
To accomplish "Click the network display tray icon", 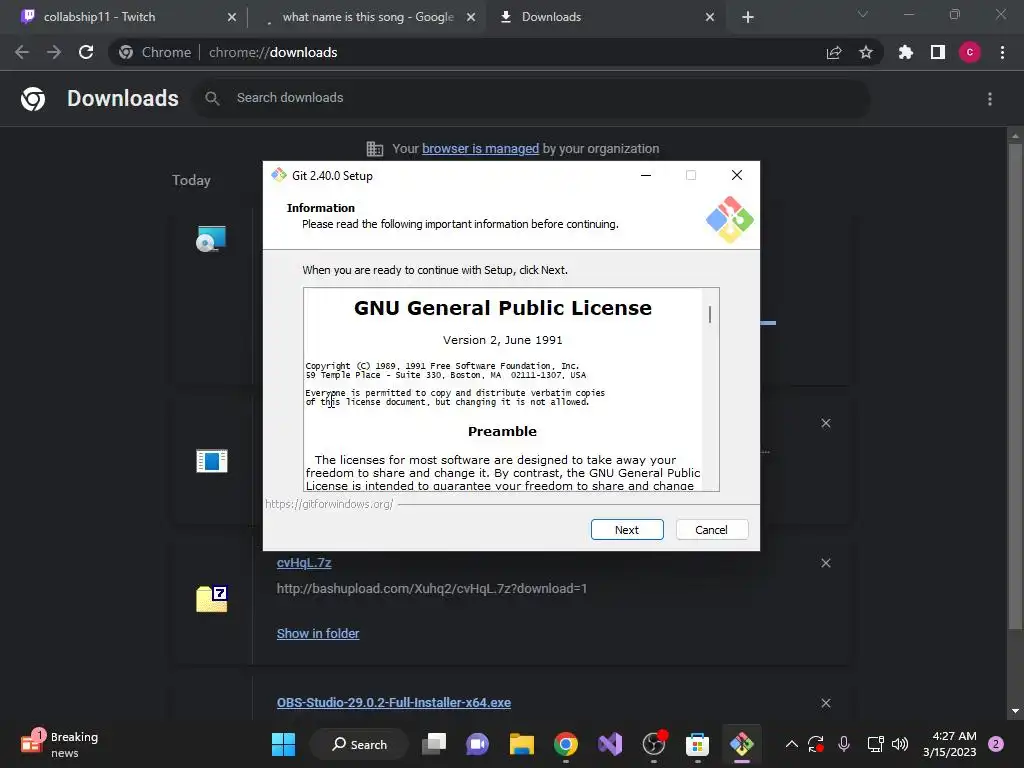I will [875, 744].
